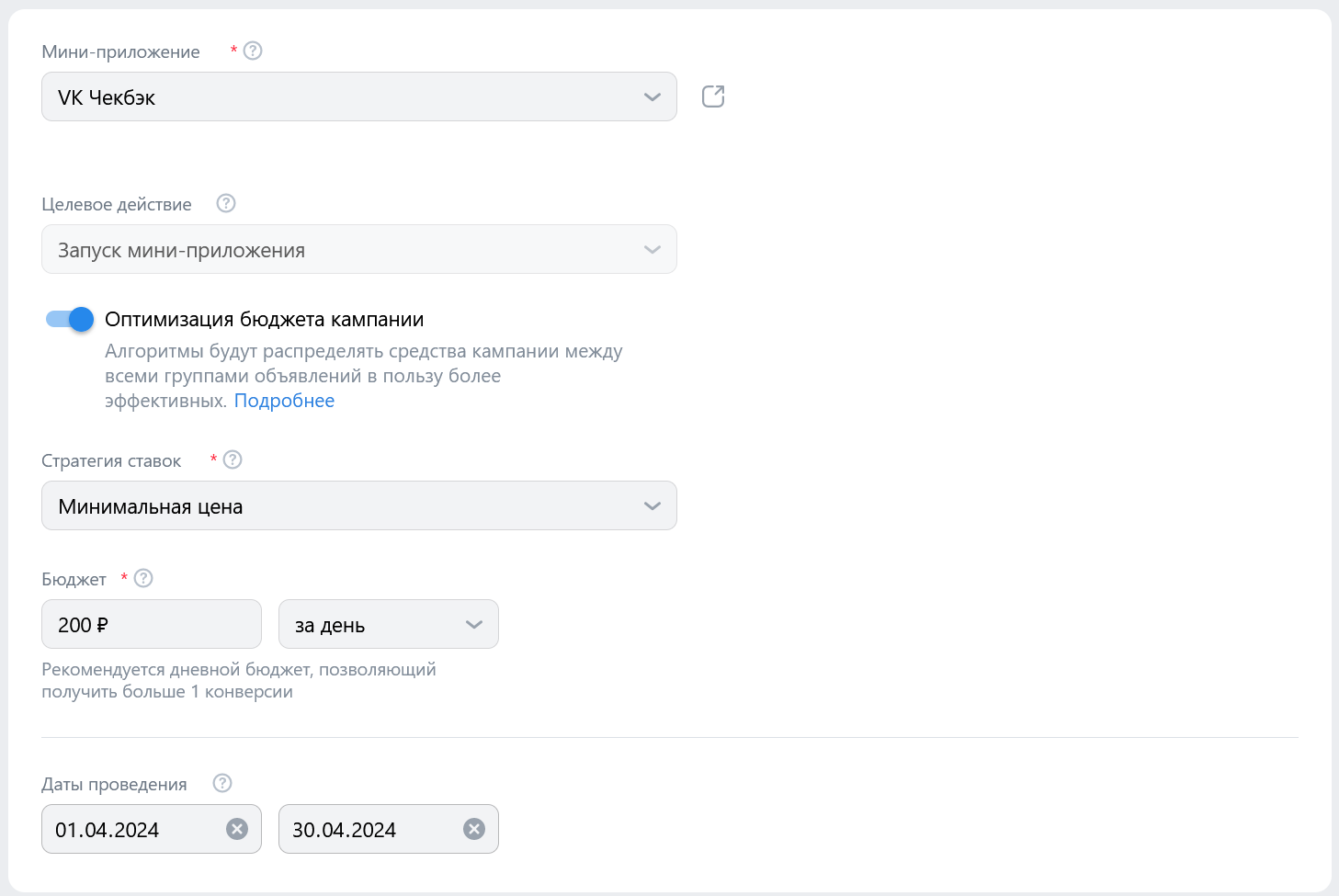
Task: Click the Оптимизация бюджета кампании label text
Action: point(264,319)
